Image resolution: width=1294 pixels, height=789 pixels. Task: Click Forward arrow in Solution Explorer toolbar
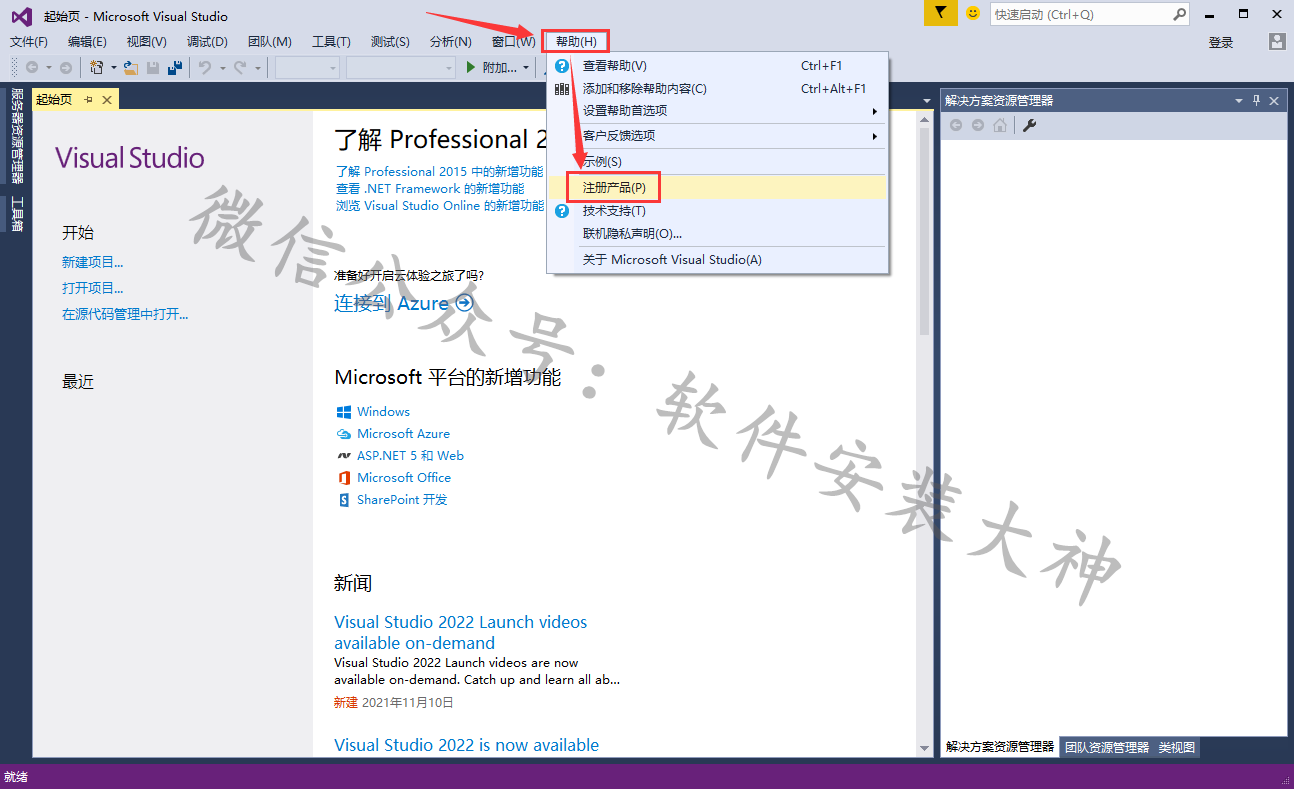pos(978,125)
